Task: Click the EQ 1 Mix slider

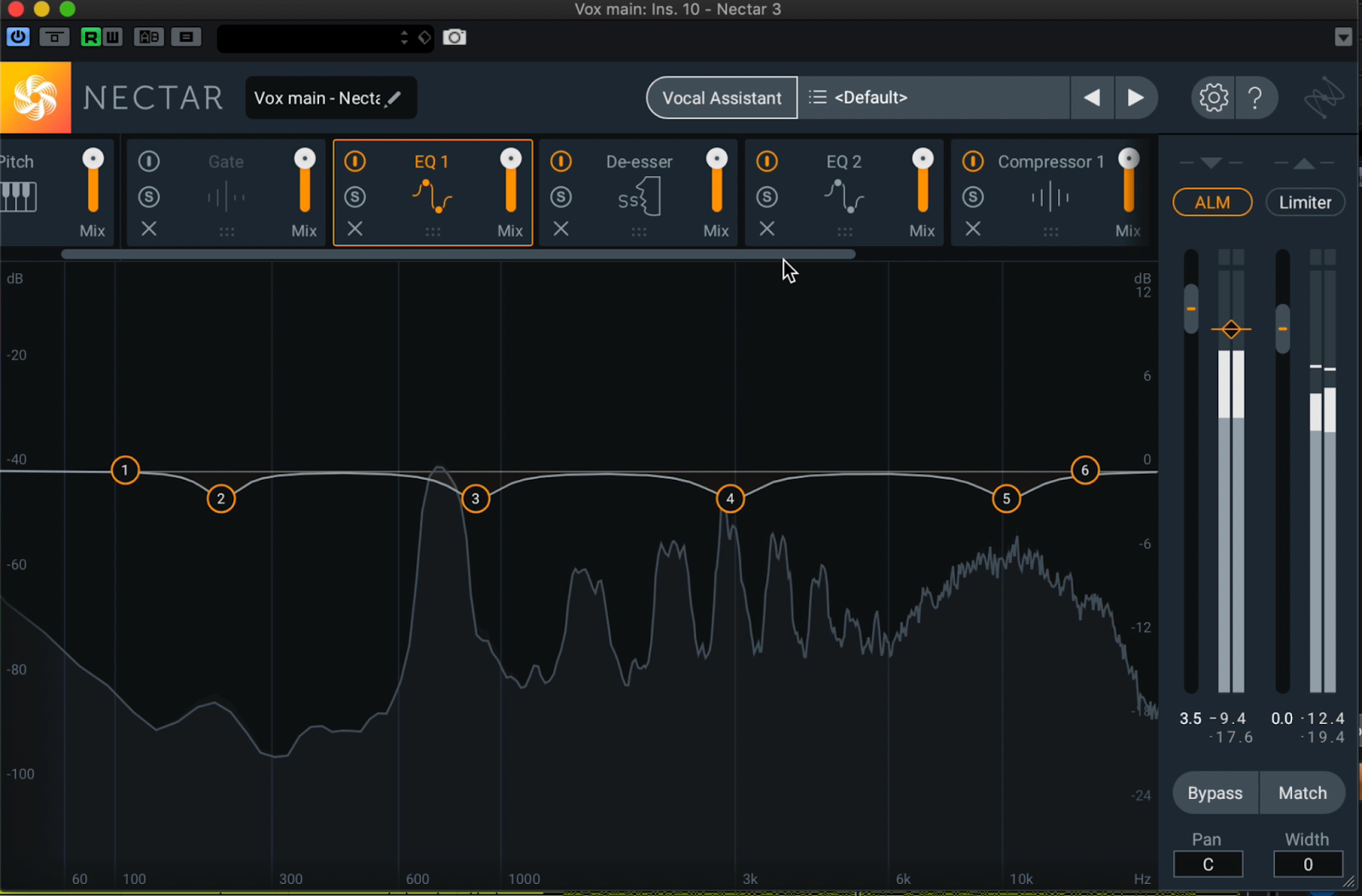Action: tap(511, 181)
